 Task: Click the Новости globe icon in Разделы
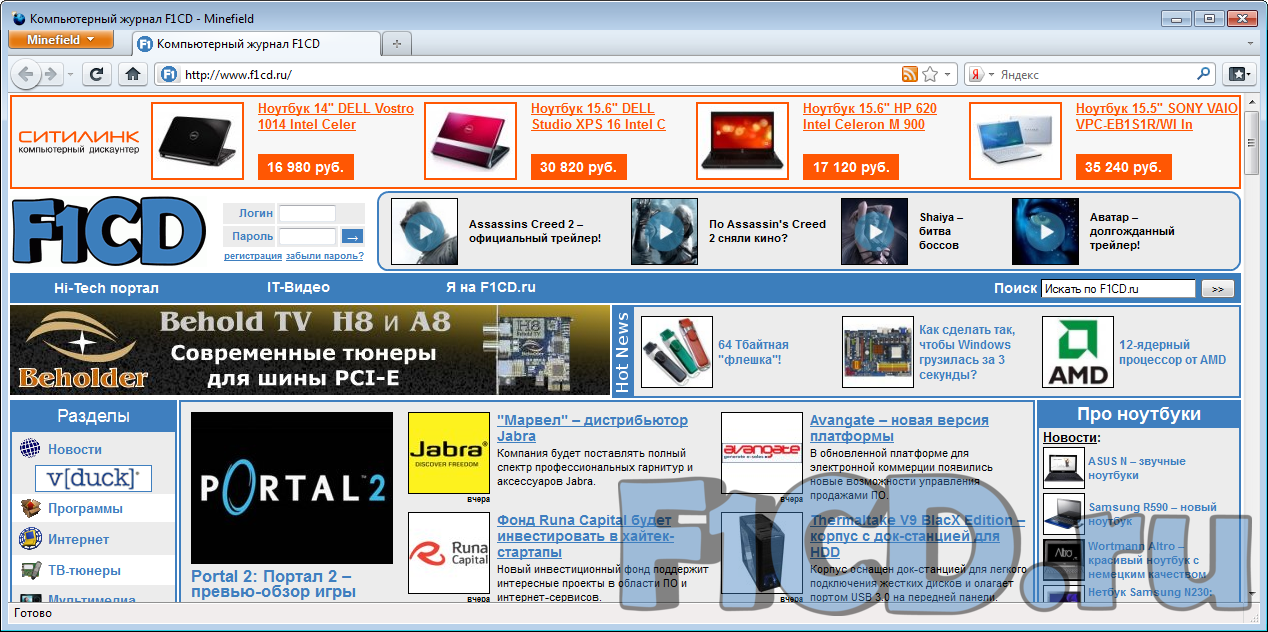pos(30,449)
